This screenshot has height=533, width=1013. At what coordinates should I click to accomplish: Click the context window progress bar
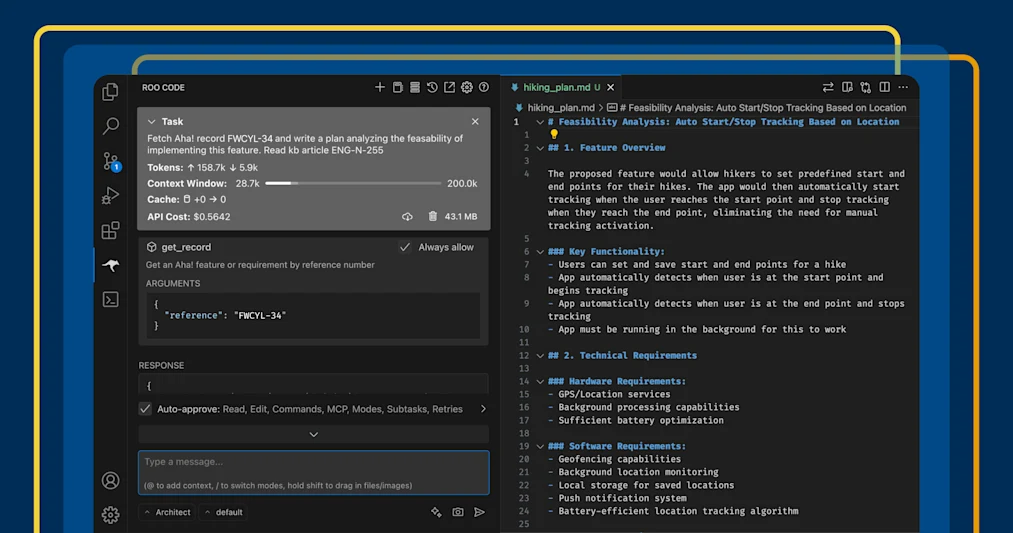353,183
